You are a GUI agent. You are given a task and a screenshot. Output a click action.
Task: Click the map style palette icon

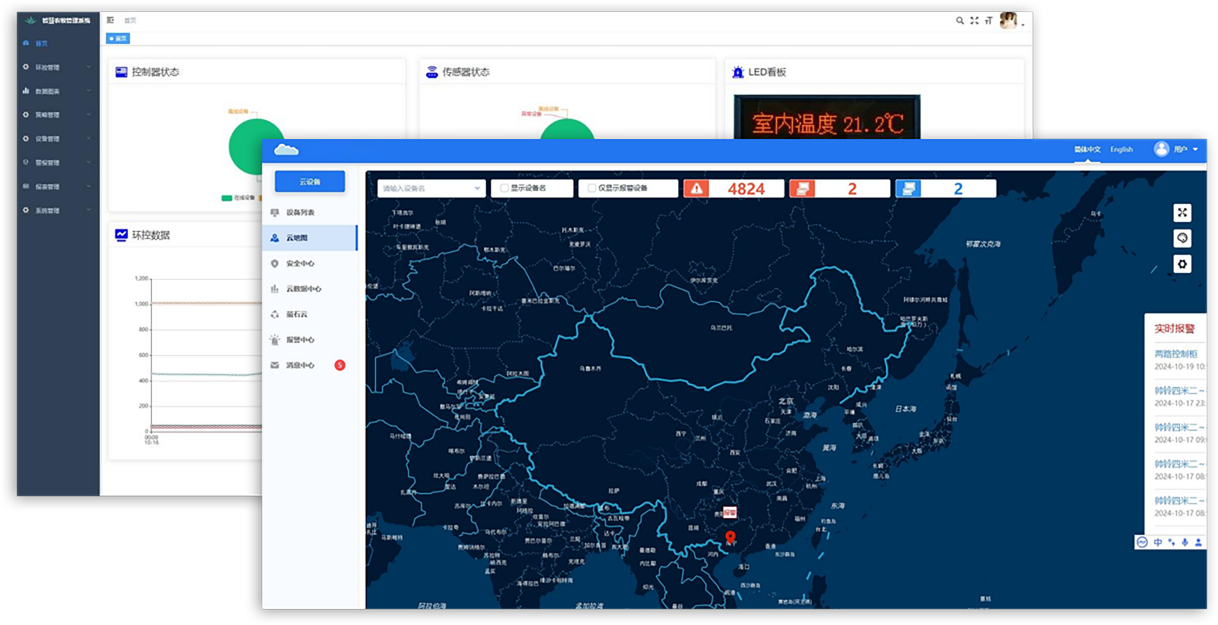1183,238
